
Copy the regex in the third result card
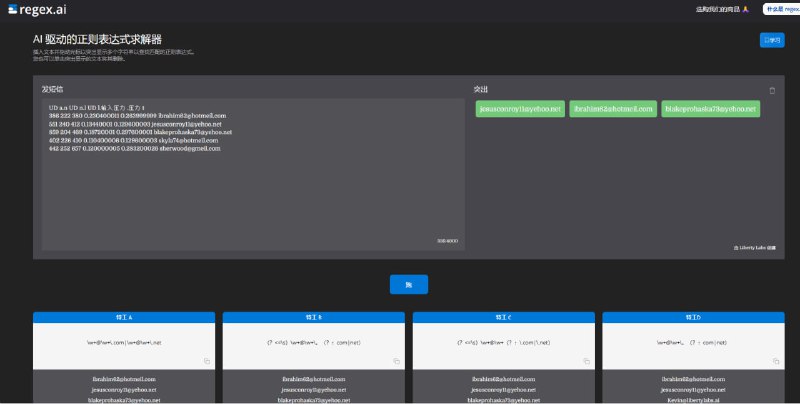tap(586, 360)
